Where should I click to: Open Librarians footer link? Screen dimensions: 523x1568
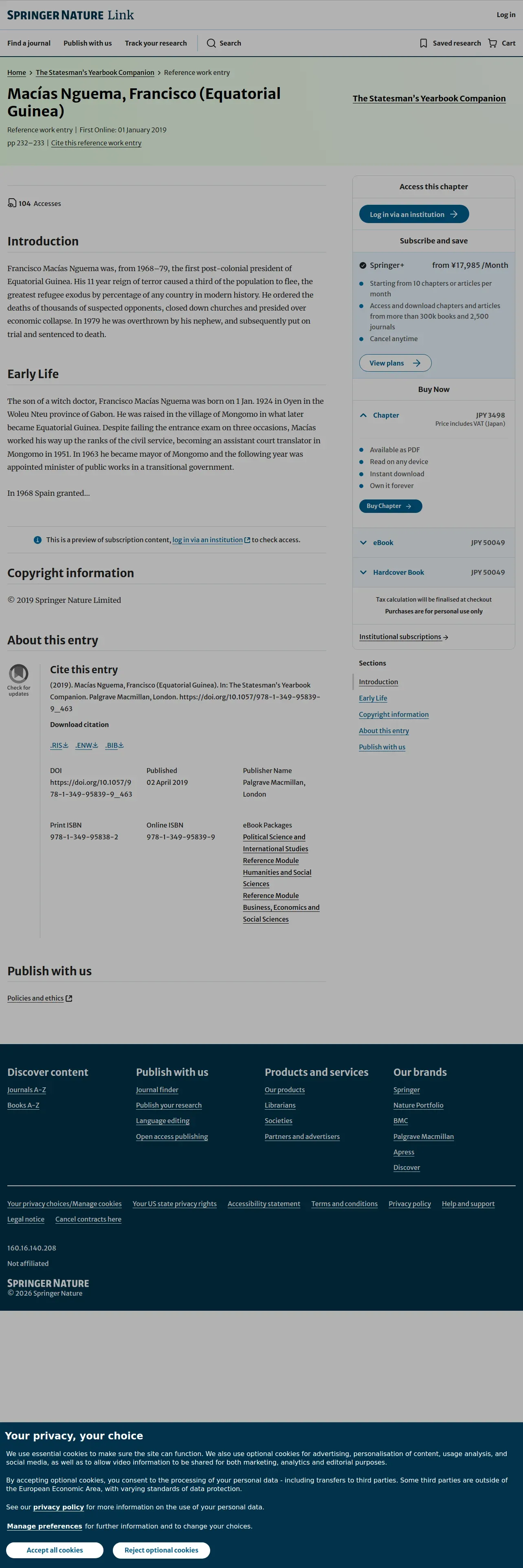point(280,1106)
